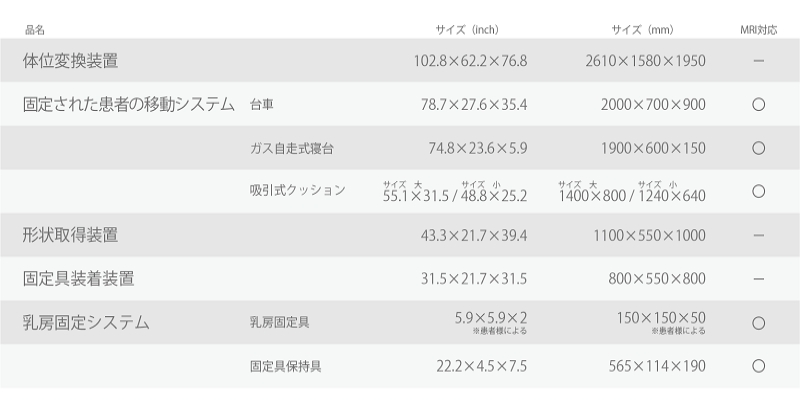Click the MRI circle for 吸引式クッション row
This screenshot has height=400, width=800.
758,191
